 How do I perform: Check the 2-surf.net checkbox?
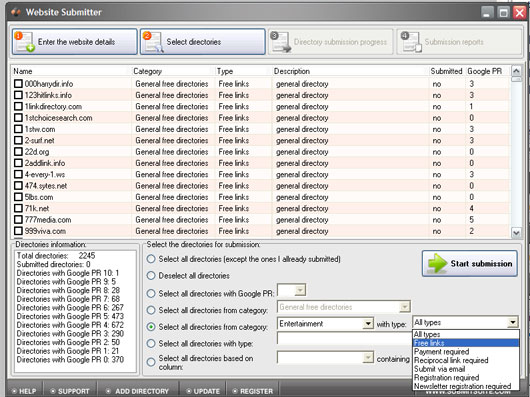(x=18, y=140)
